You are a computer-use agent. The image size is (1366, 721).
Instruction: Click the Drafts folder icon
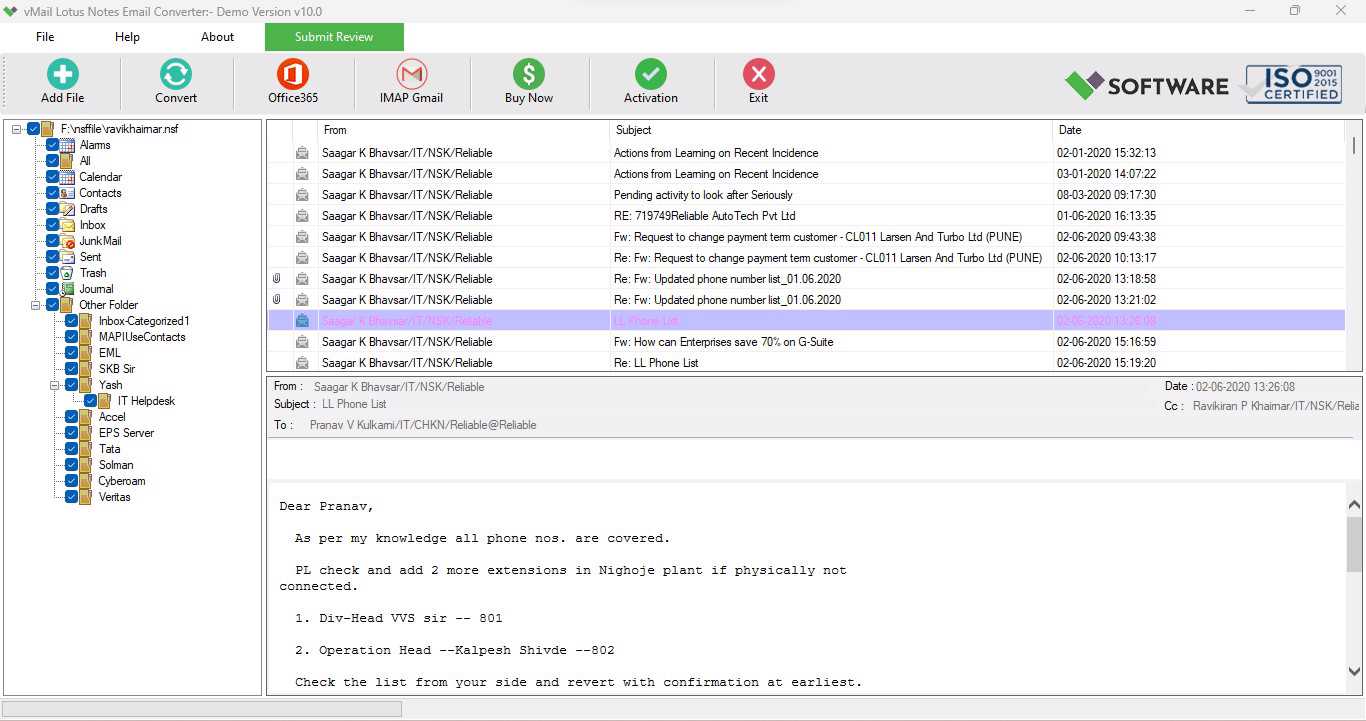coord(67,209)
